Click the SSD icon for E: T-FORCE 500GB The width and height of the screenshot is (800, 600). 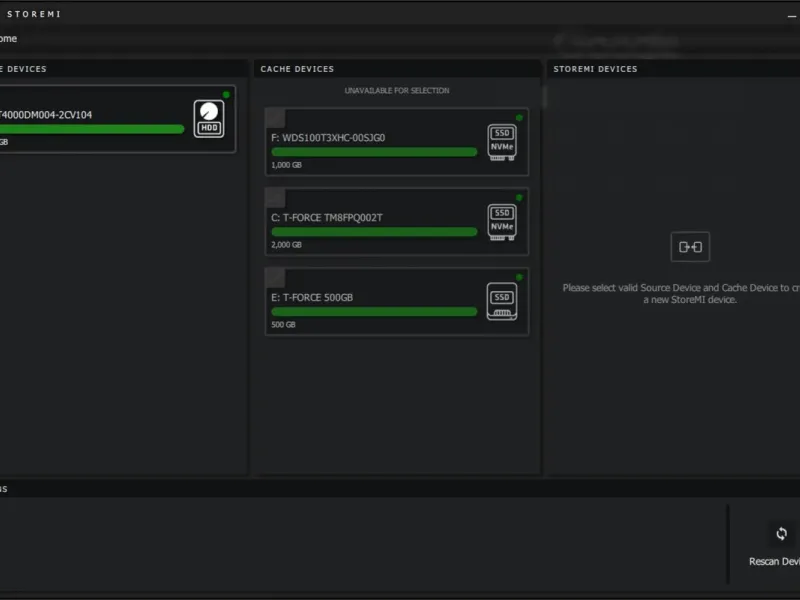click(502, 302)
